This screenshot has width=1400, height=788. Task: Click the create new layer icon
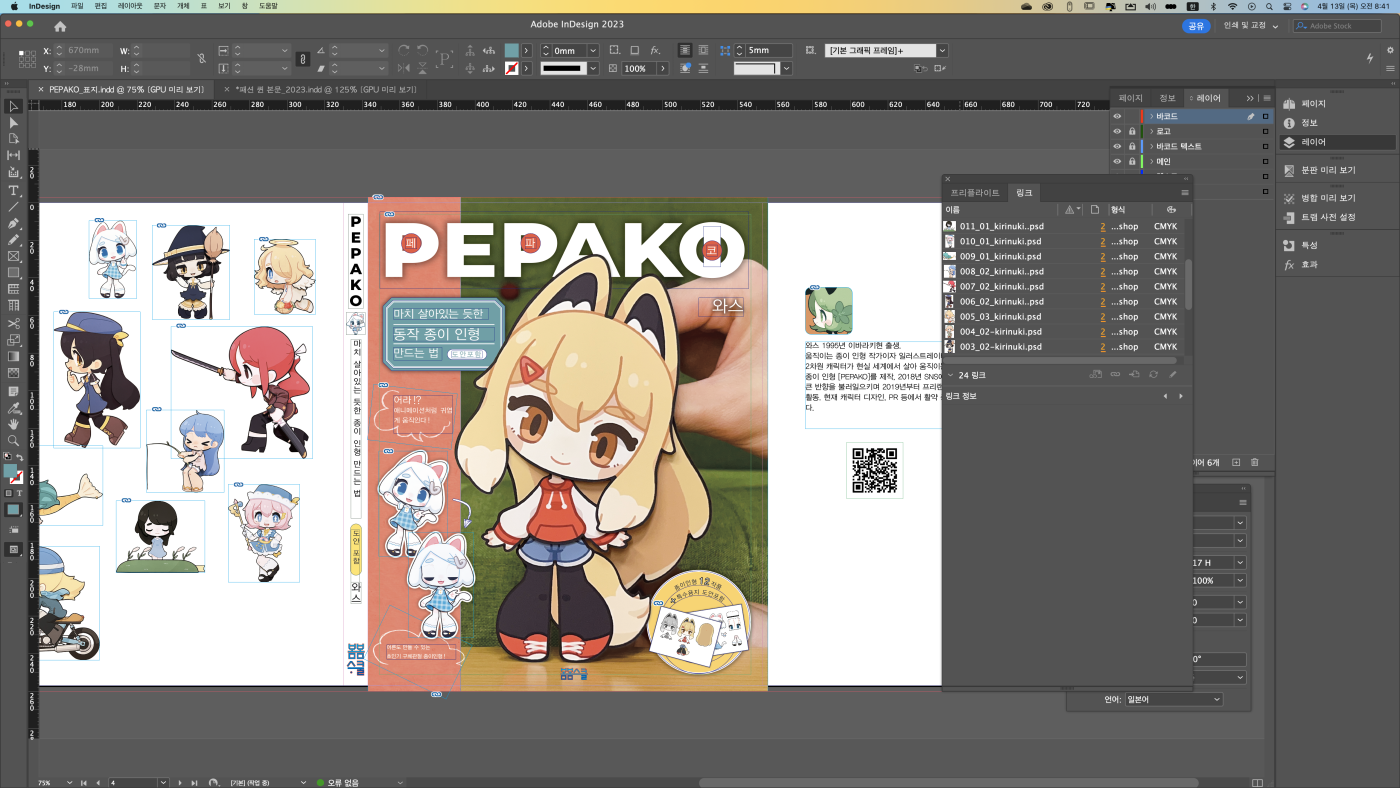pos(1236,462)
